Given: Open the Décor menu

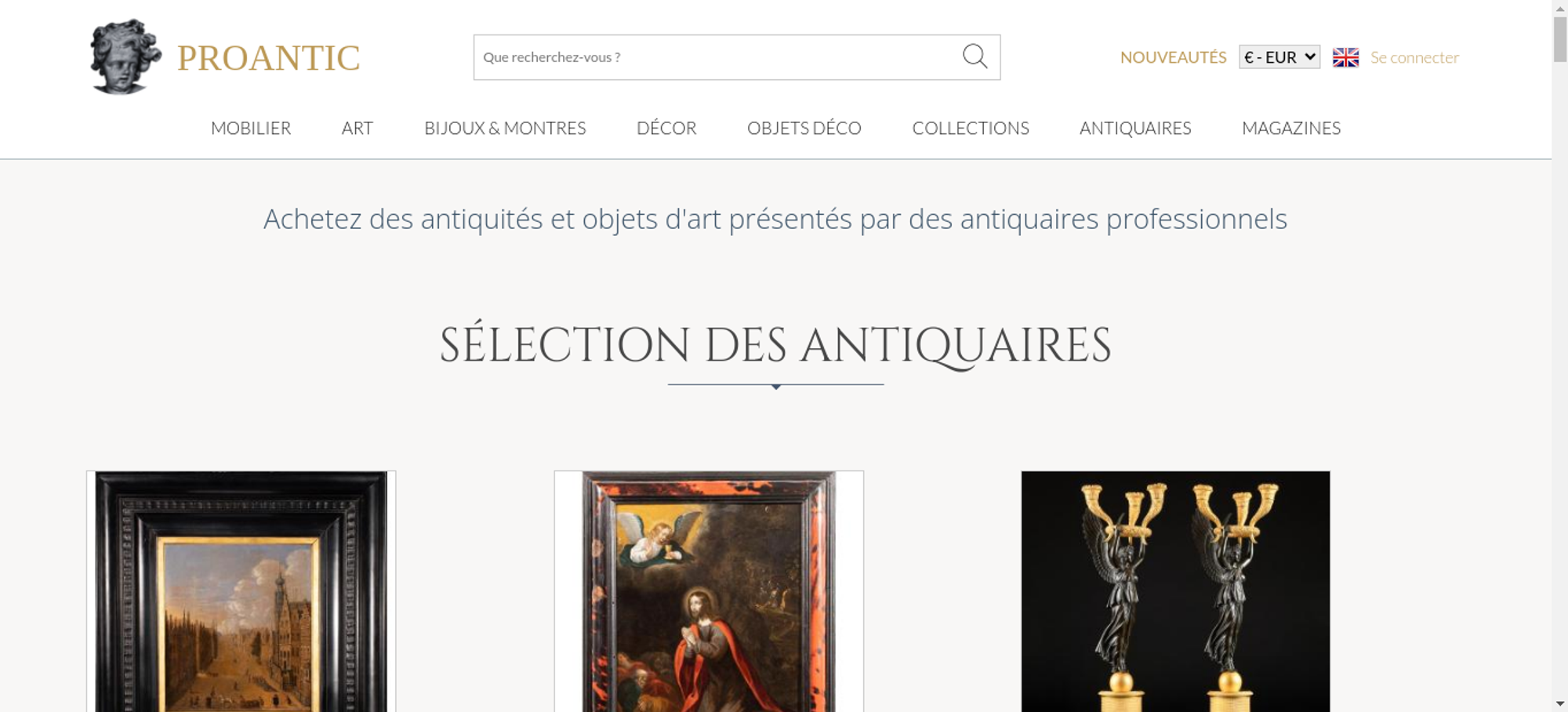Looking at the screenshot, I should tap(666, 128).
